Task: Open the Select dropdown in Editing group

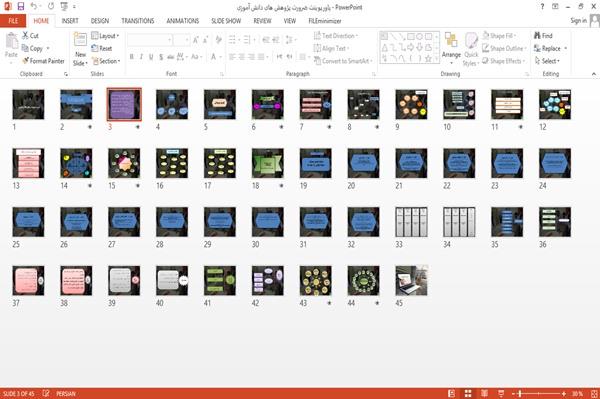Action: (547, 61)
